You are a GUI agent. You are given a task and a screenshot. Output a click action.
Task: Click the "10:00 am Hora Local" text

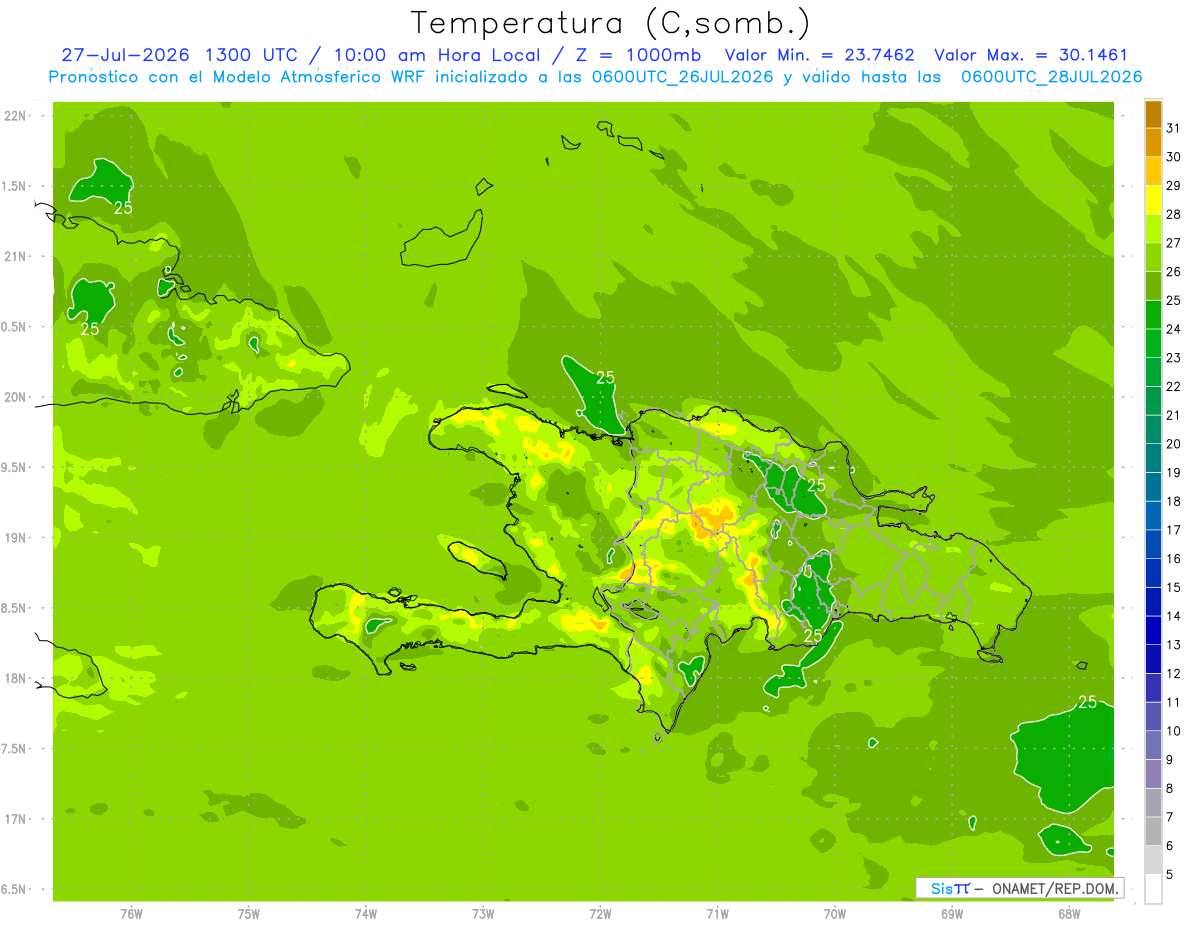(438, 55)
